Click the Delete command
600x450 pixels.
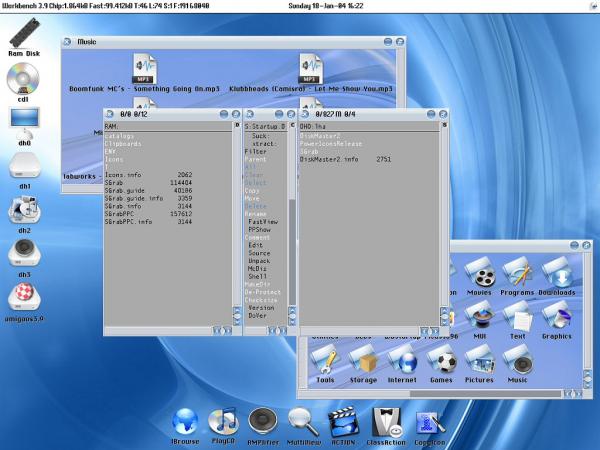pos(255,206)
